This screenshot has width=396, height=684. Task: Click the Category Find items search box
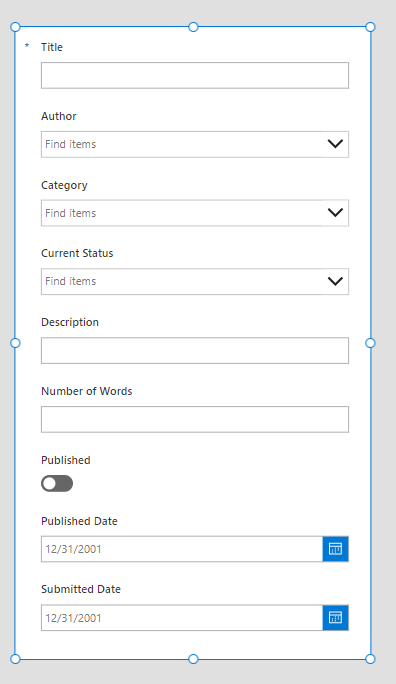pos(182,213)
